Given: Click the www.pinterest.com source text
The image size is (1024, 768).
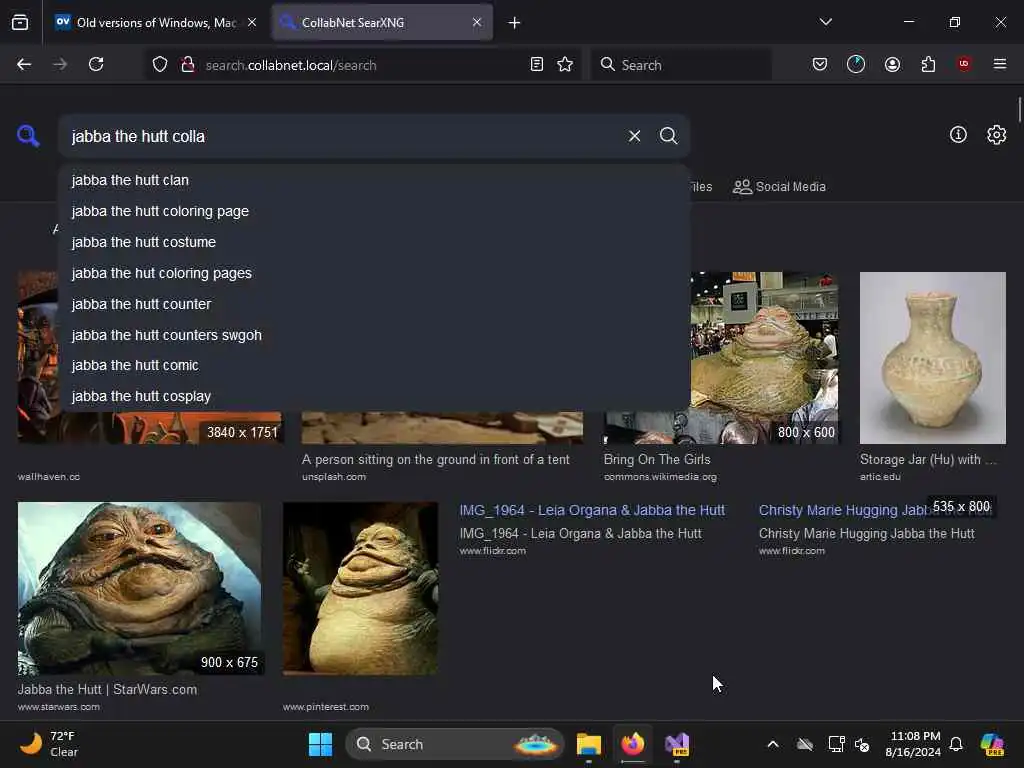Looking at the screenshot, I should [326, 707].
